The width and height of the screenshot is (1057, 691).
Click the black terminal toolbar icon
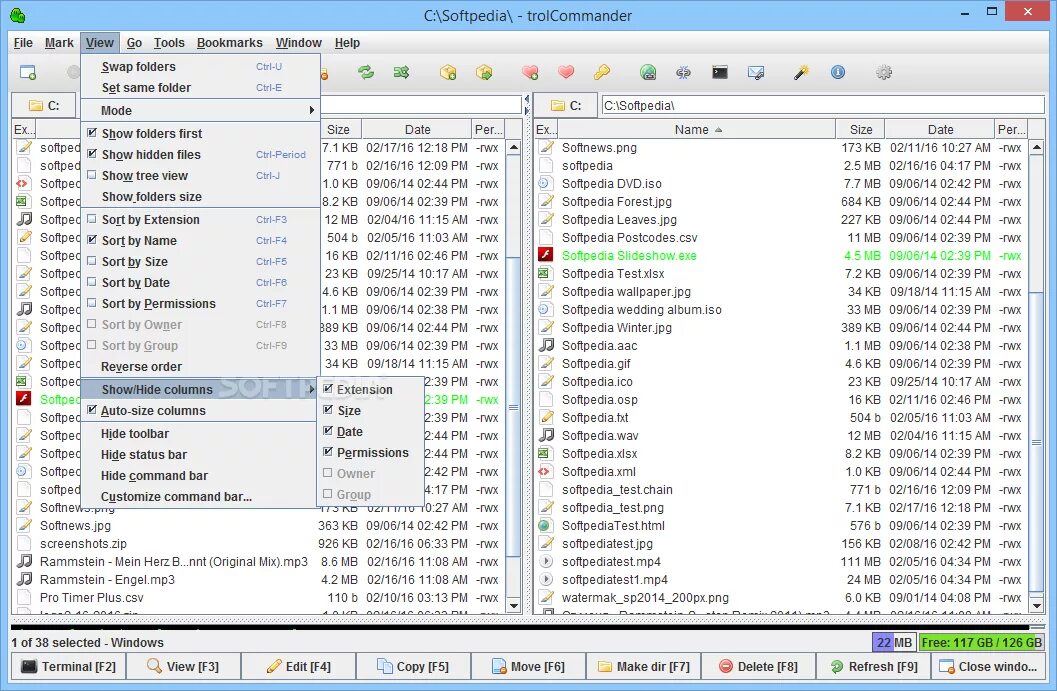coord(720,72)
